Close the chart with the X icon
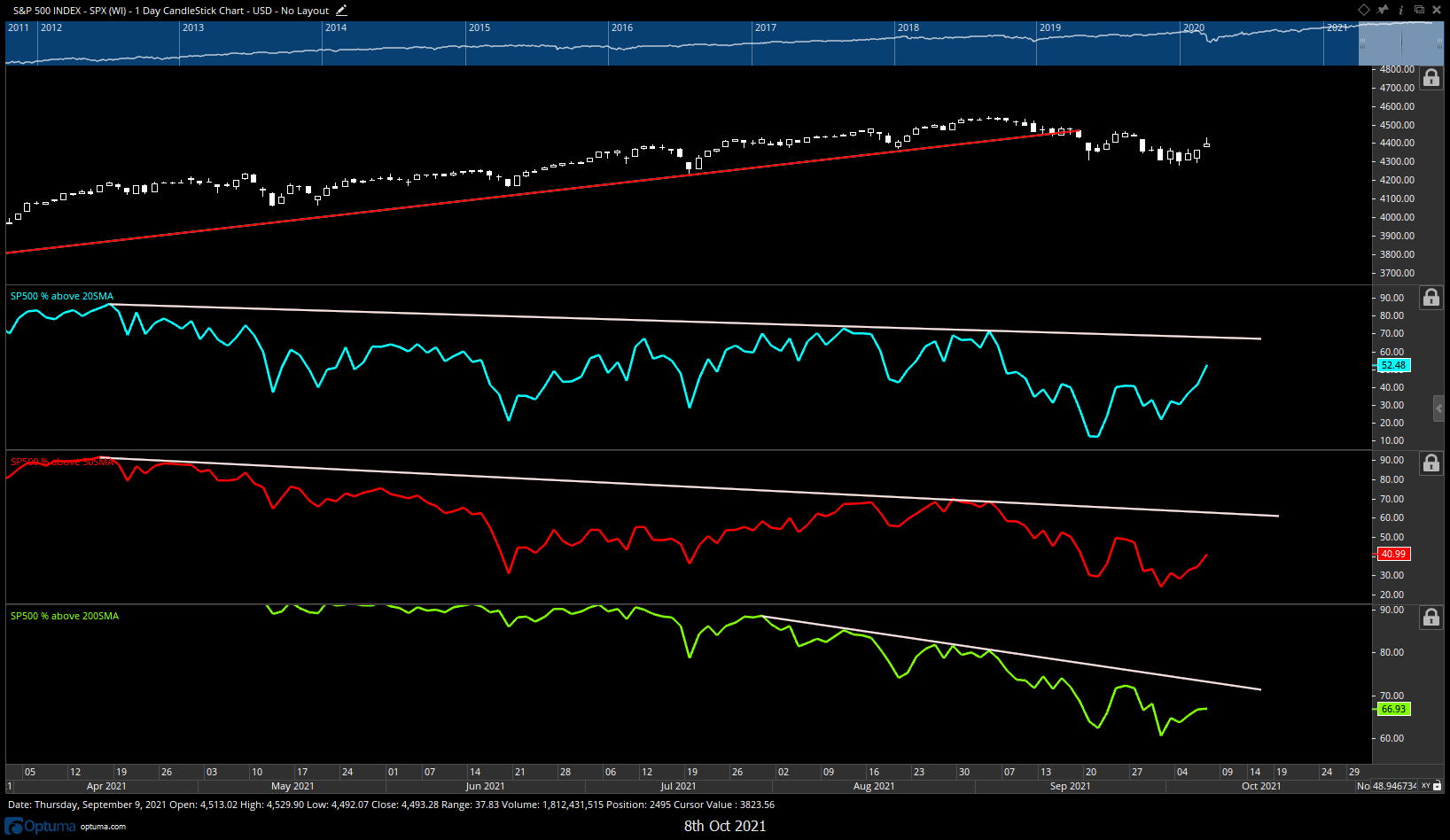1450x840 pixels. tap(1437, 10)
